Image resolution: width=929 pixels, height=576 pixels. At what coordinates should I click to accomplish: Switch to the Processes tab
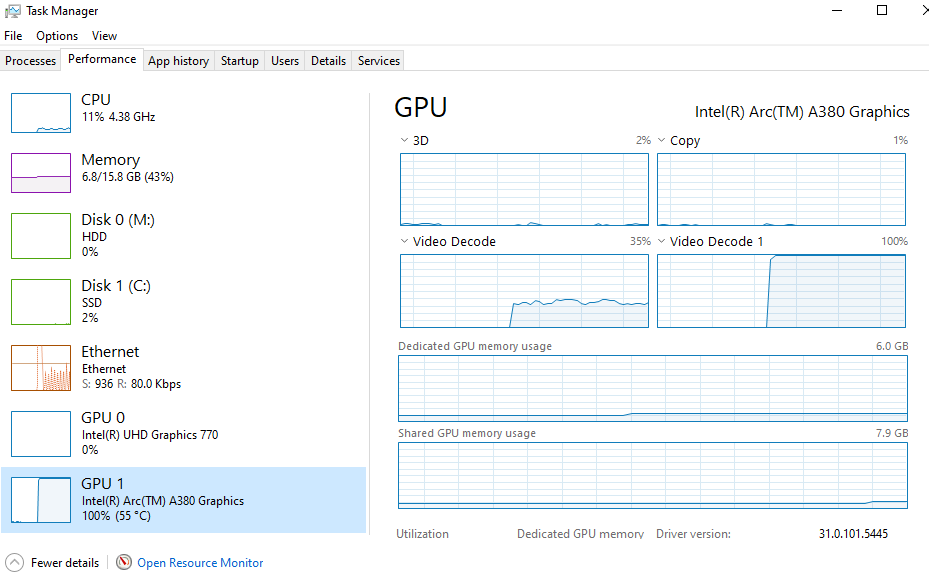tap(31, 61)
